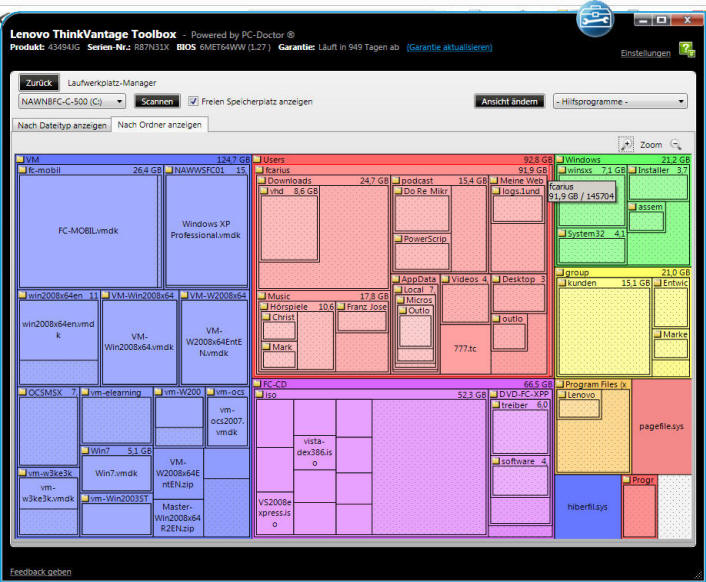The image size is (706, 582).
Task: Click the Downloads folder icon
Action: 262,180
